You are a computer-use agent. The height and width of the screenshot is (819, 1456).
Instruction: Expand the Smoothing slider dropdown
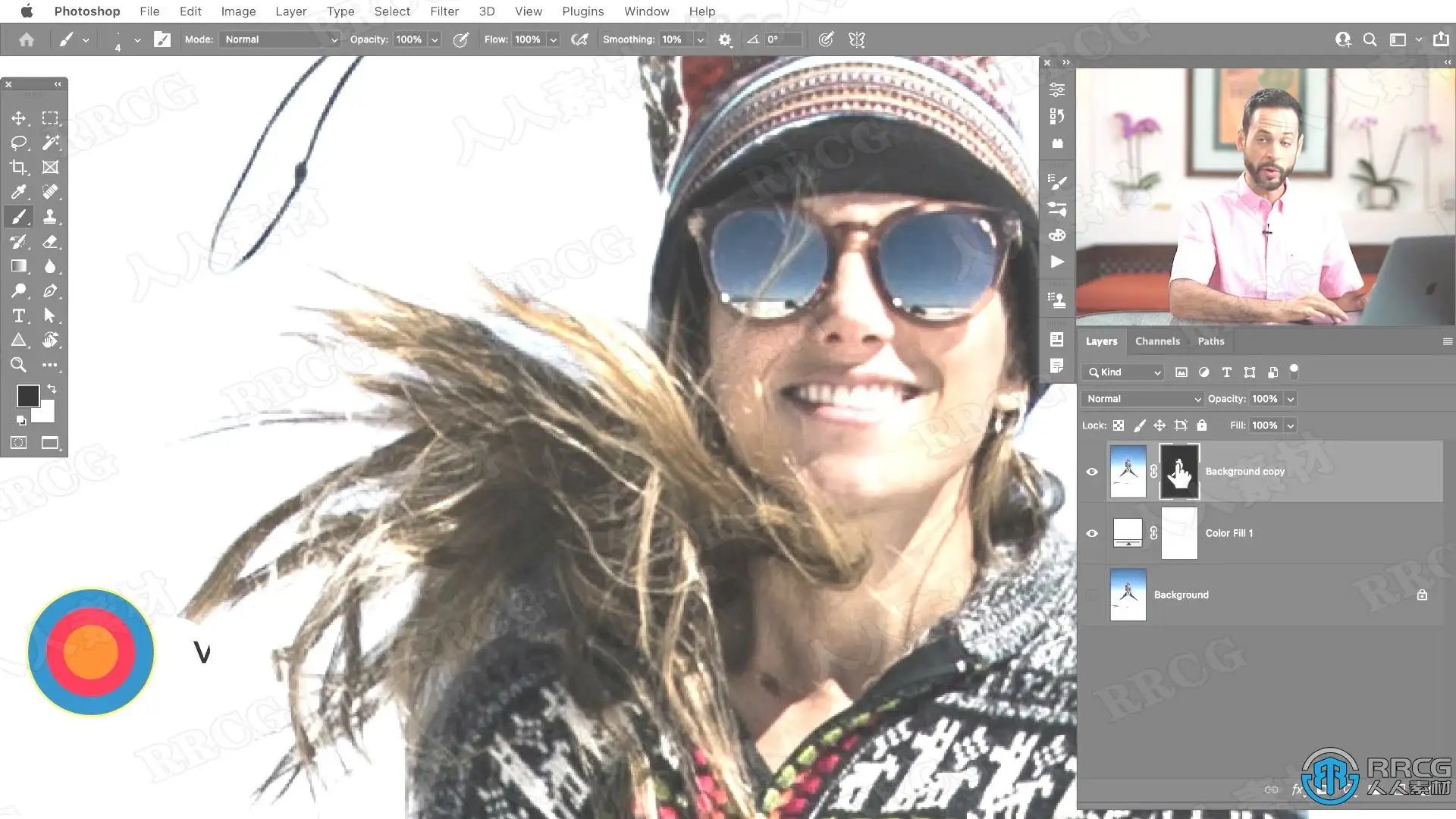click(701, 39)
